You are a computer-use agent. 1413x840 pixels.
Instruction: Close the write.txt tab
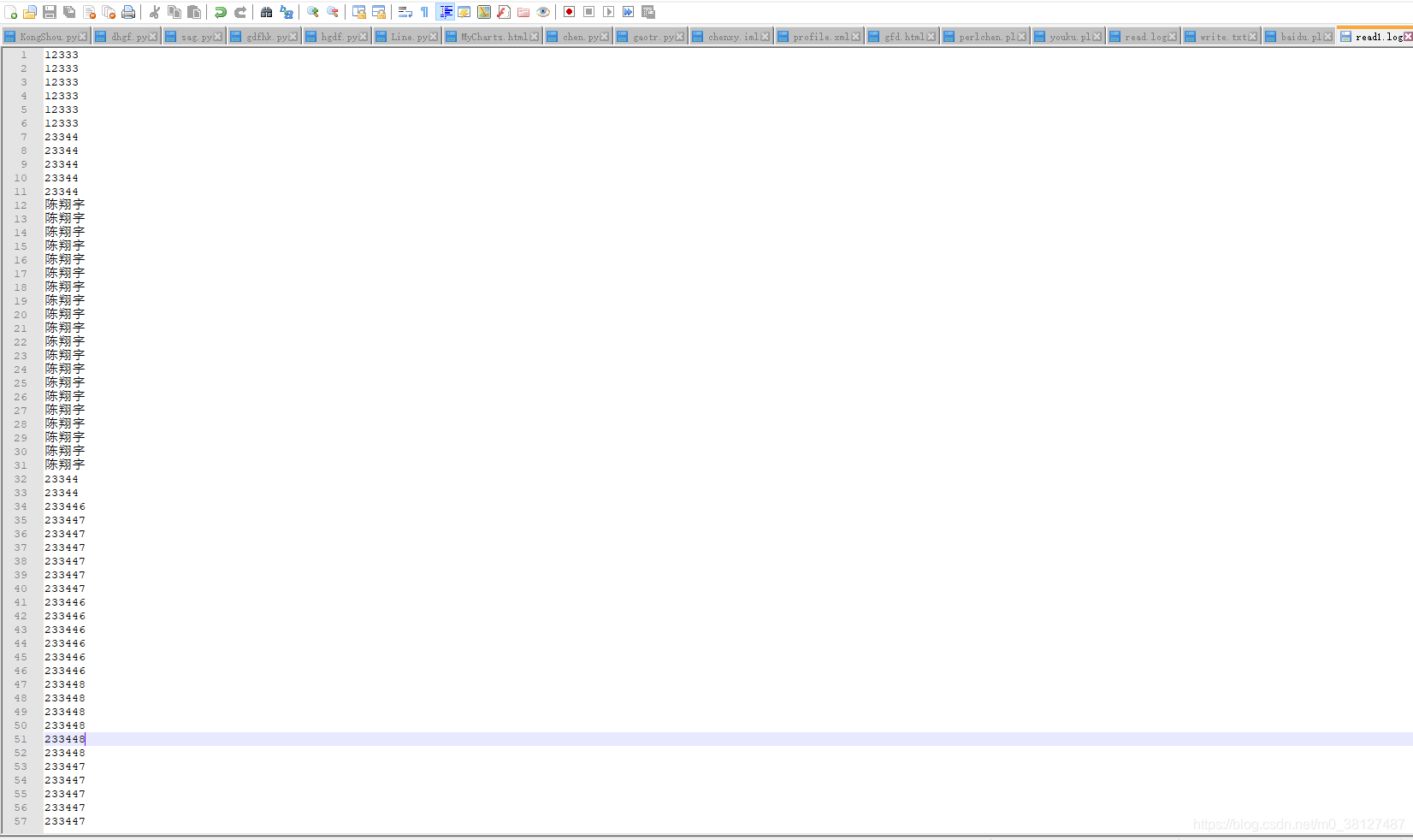click(x=1253, y=37)
